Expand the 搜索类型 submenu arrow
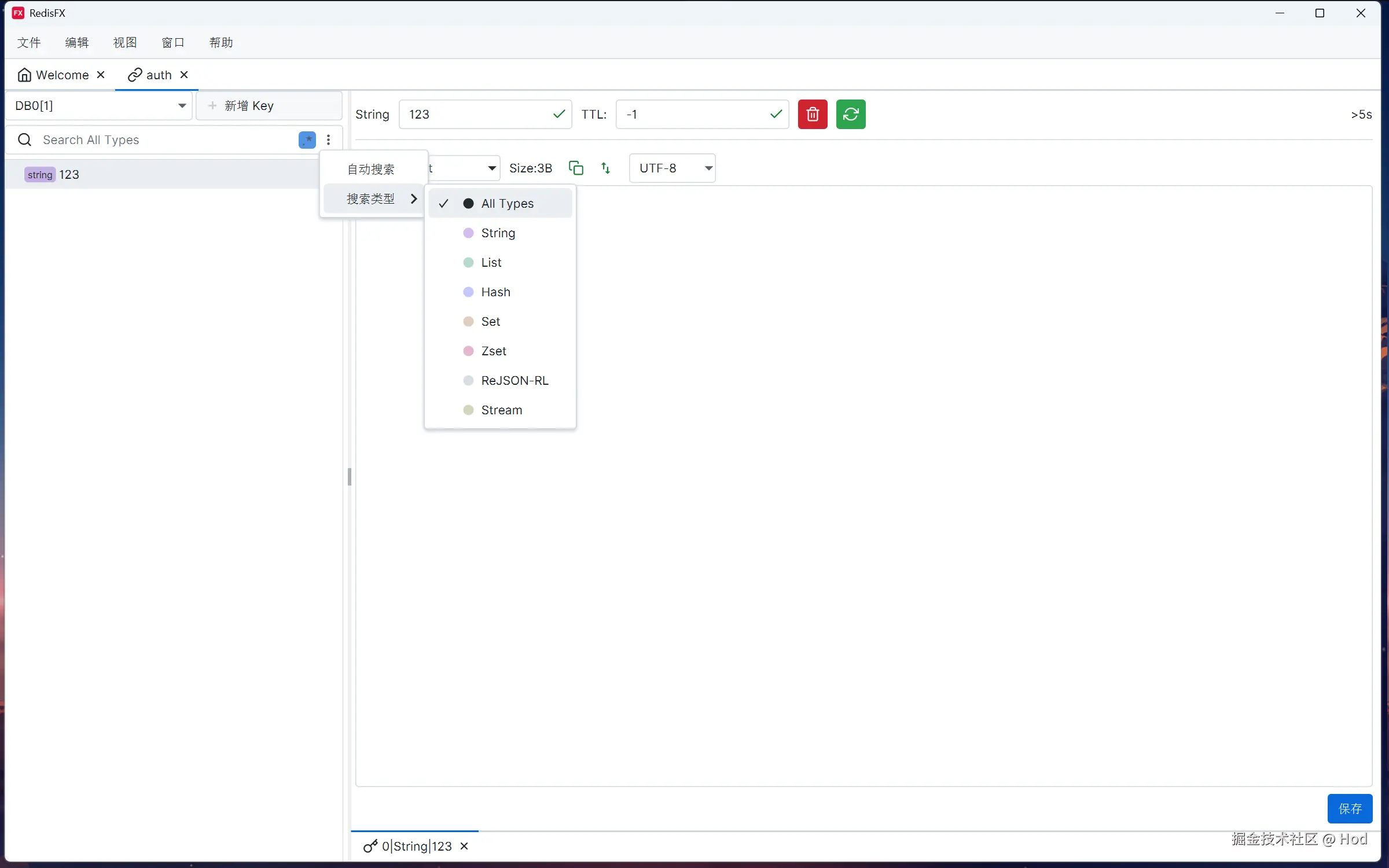 pyautogui.click(x=413, y=198)
